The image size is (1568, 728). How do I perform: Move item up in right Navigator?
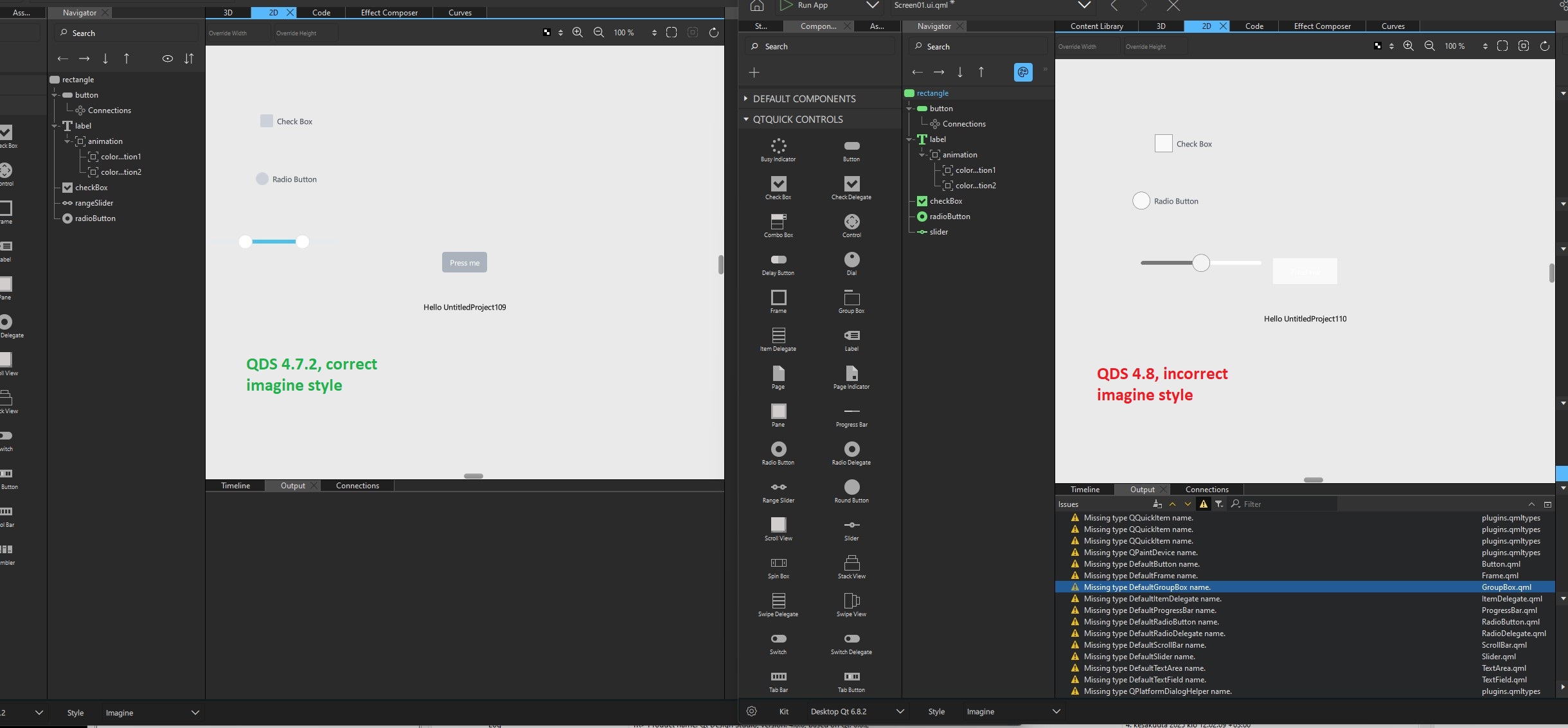981,72
